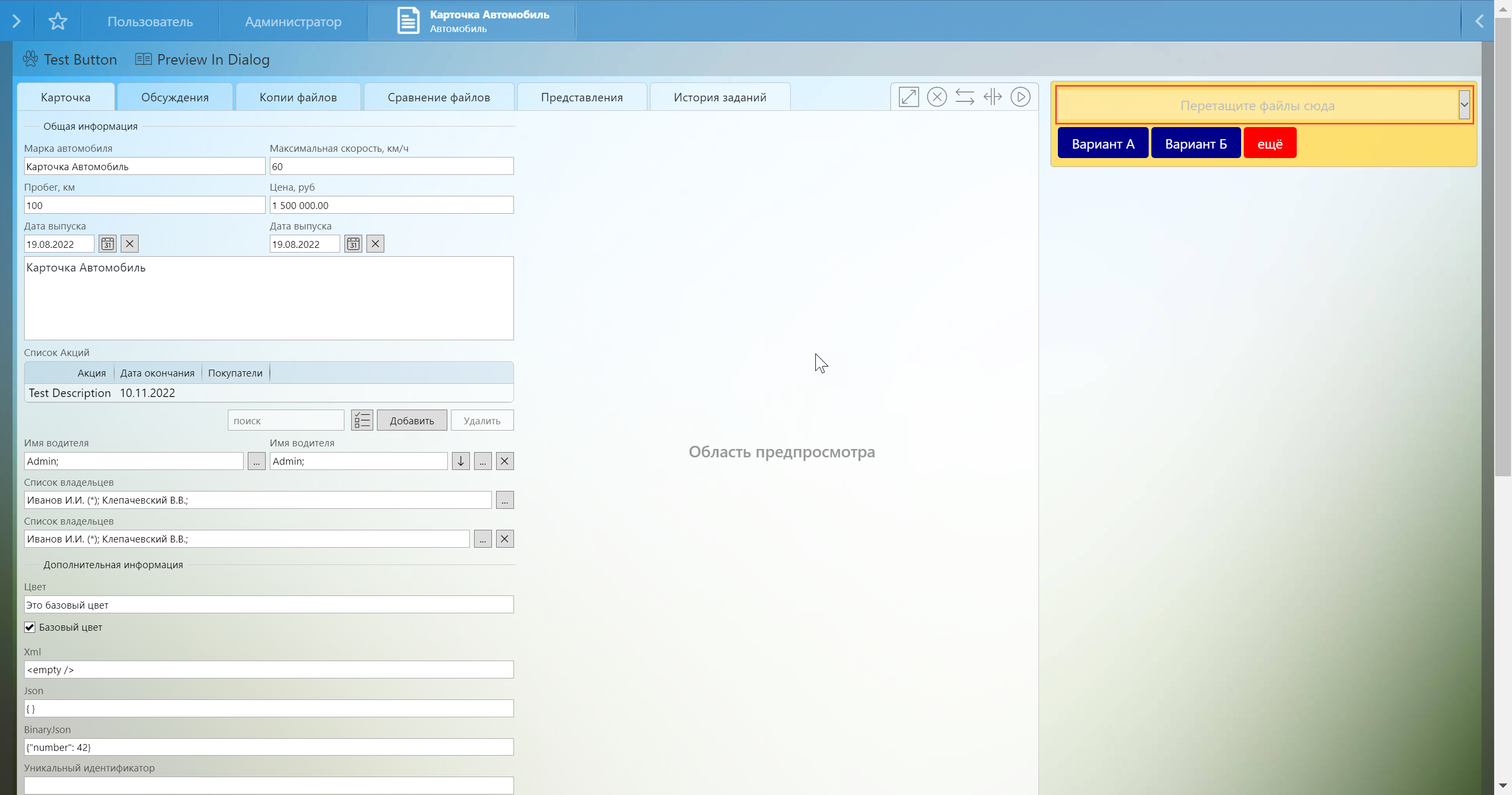Viewport: 1512px width, 795px height.
Task: Click the Вариант А button
Action: 1102,144
